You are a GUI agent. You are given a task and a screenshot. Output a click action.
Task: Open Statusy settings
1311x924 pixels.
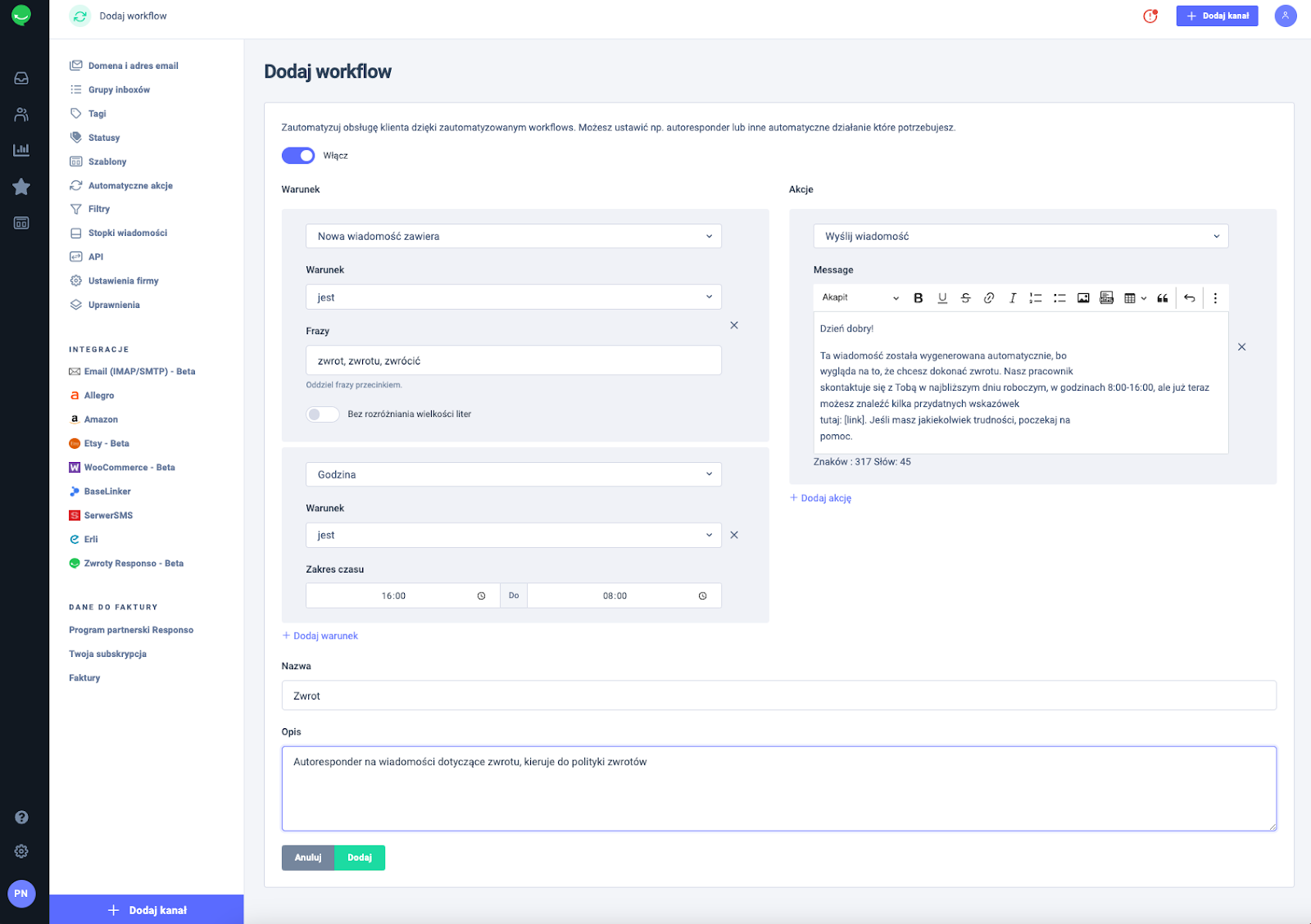[95, 138]
